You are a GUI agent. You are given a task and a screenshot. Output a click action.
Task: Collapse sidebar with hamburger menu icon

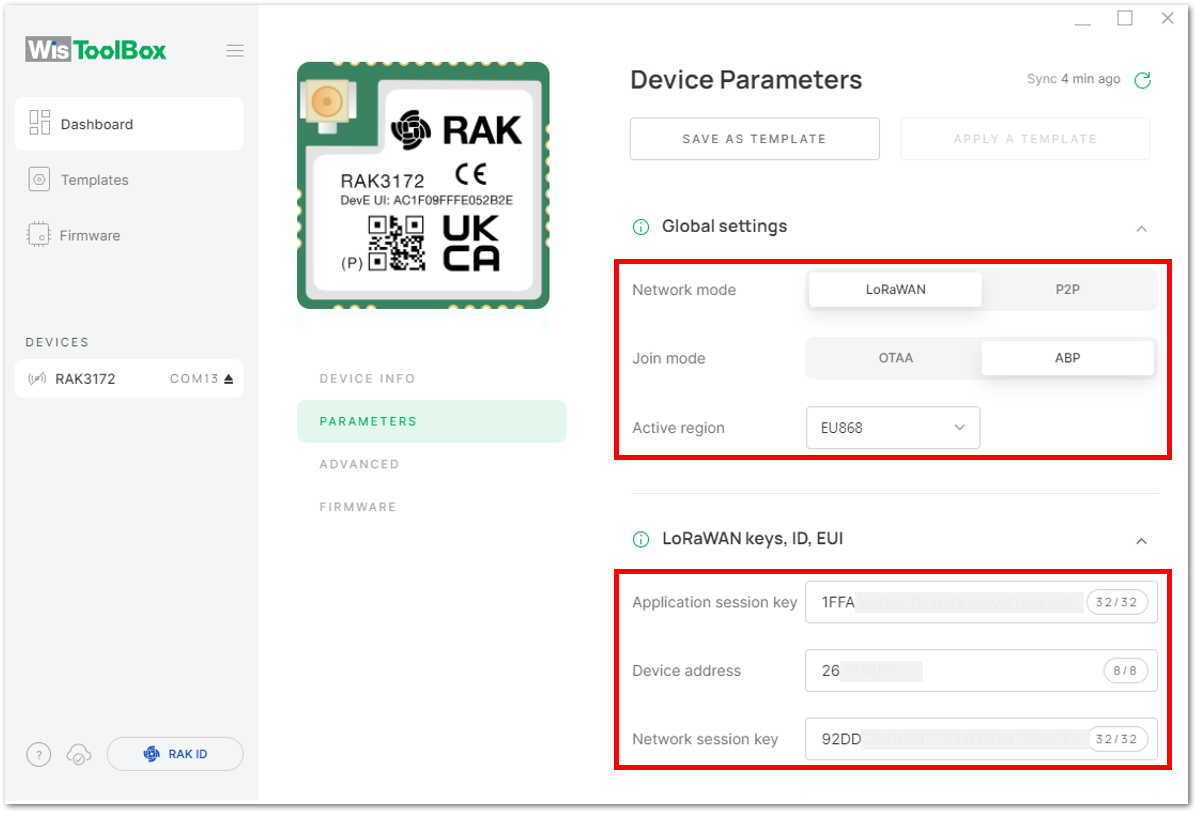(x=235, y=51)
